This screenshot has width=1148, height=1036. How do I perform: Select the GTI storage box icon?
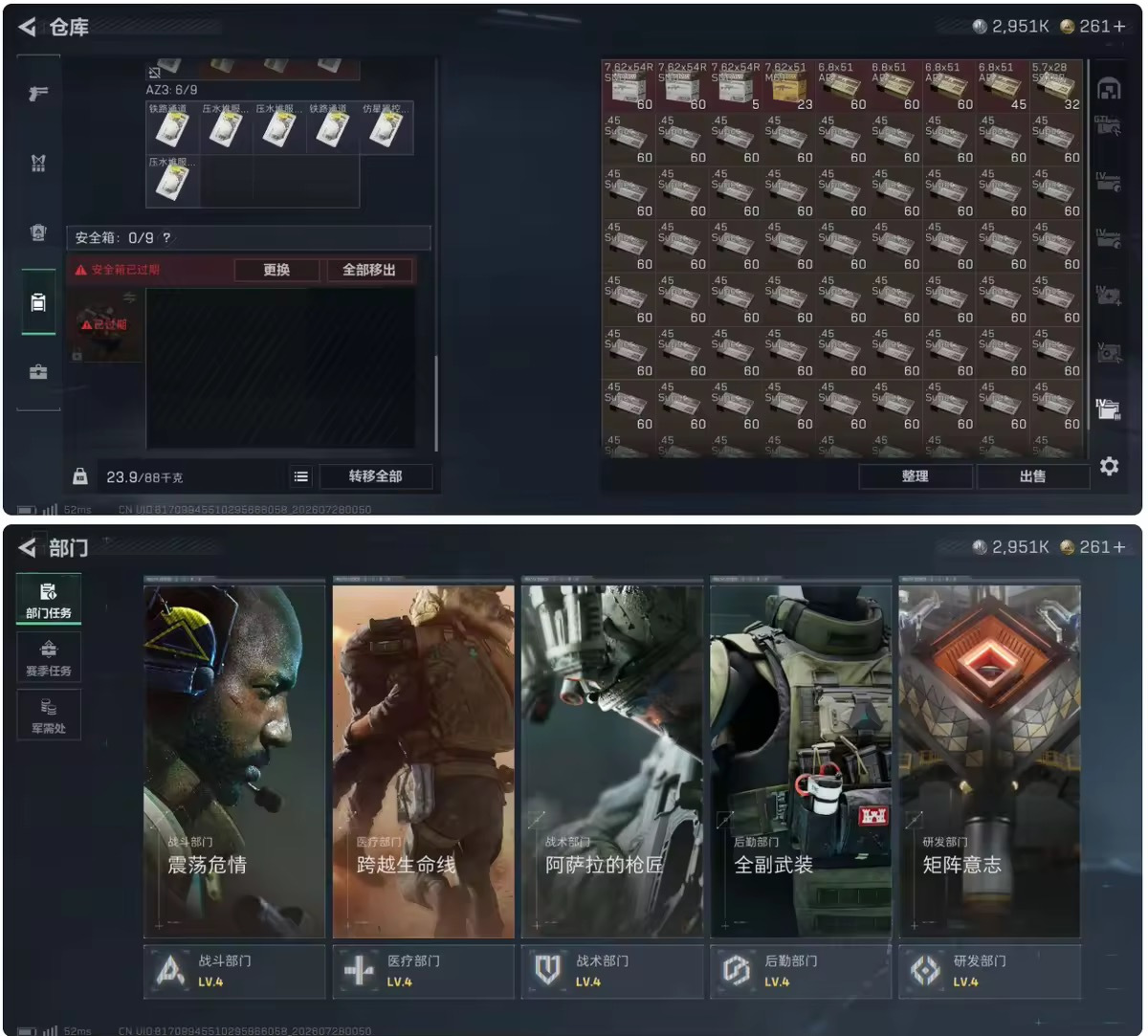[1109, 125]
